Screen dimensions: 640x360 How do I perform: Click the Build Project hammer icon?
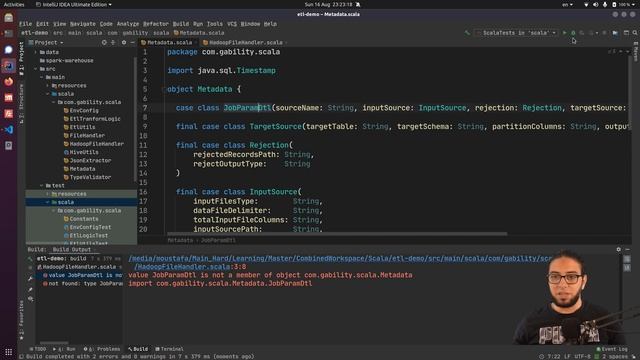point(467,33)
